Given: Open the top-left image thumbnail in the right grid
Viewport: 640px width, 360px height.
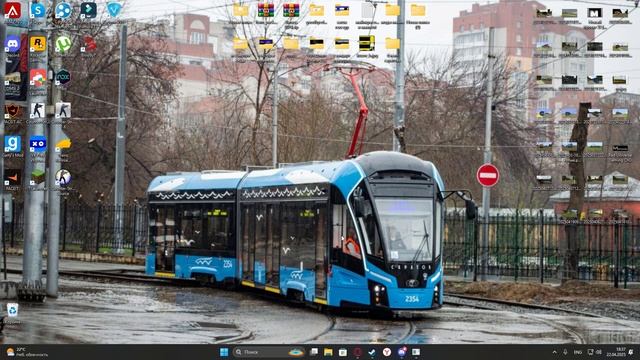Looking at the screenshot, I should [544, 13].
